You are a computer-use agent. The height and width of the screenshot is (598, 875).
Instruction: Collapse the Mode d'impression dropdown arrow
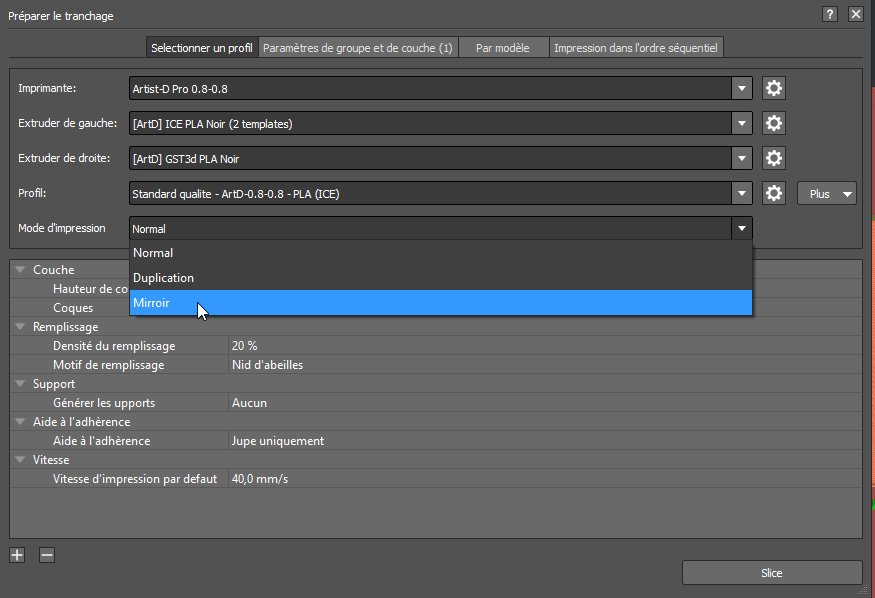coord(742,228)
